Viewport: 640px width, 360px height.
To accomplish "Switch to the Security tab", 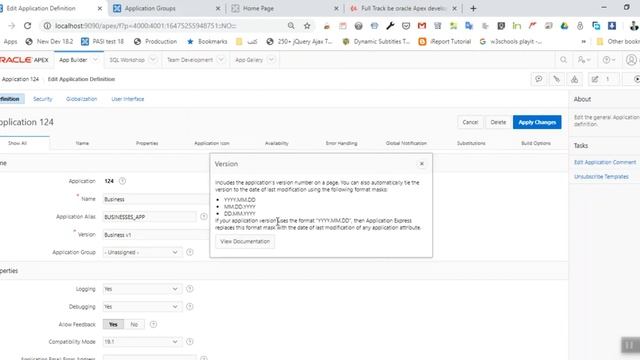I will click(42, 99).
